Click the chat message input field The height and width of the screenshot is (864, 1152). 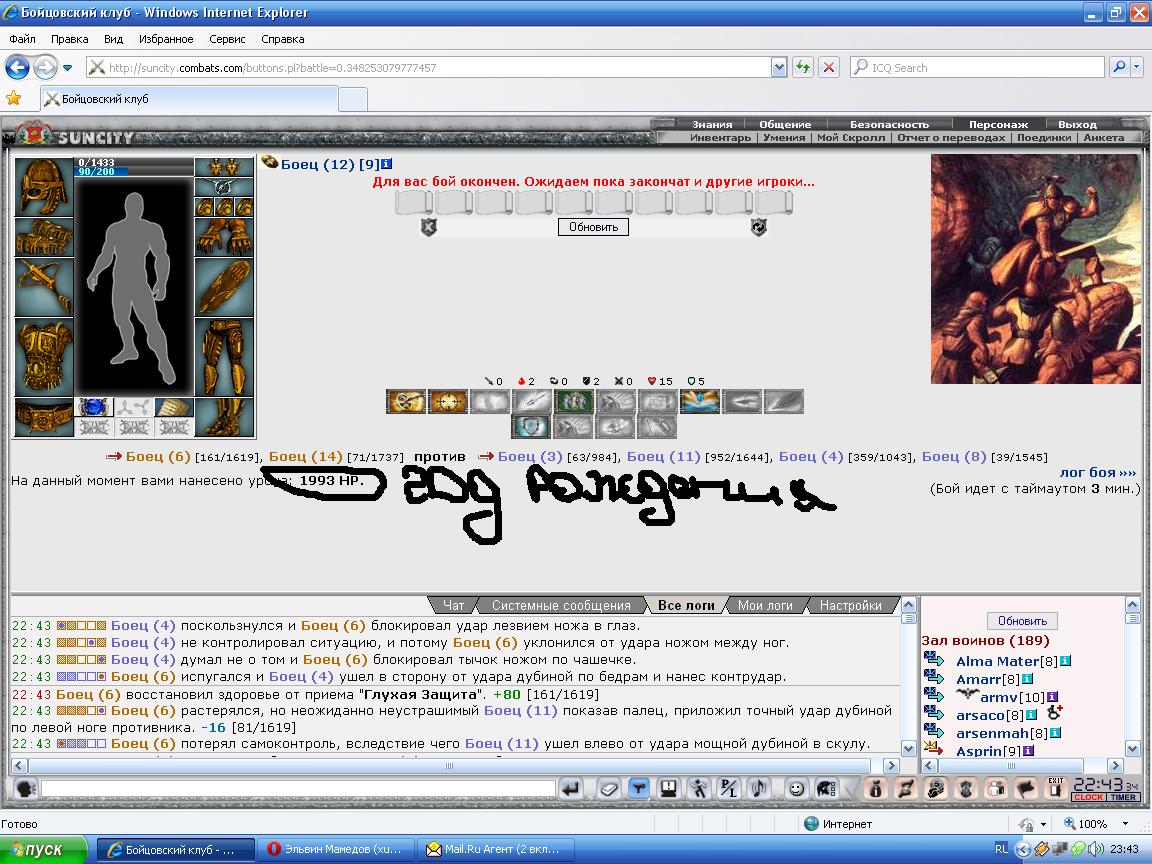point(298,789)
